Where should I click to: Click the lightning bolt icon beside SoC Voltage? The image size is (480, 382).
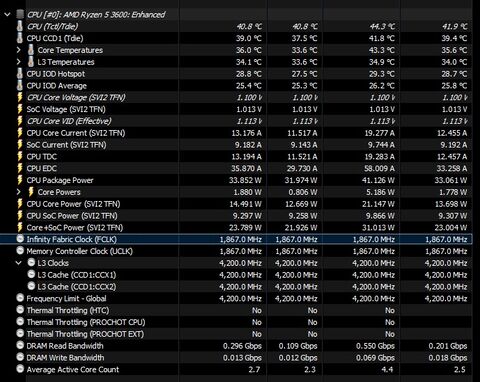click(x=20, y=109)
